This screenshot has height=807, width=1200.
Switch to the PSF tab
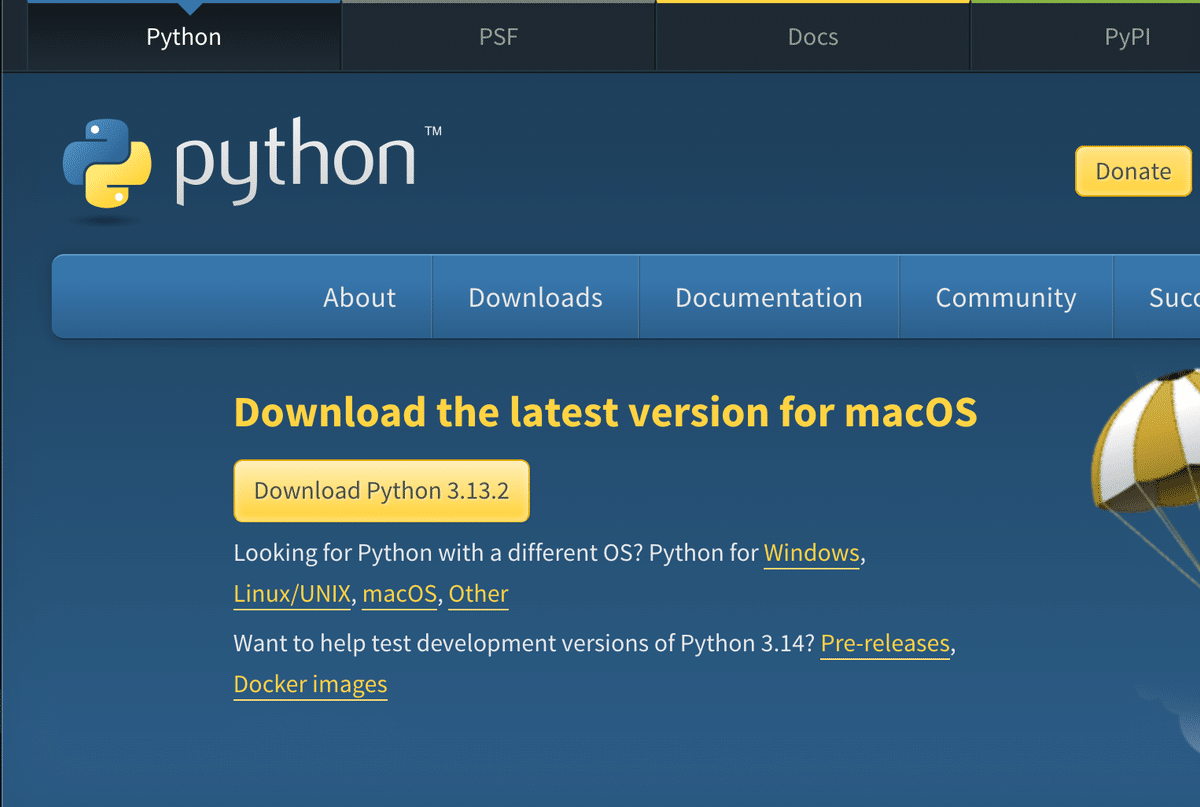point(498,38)
